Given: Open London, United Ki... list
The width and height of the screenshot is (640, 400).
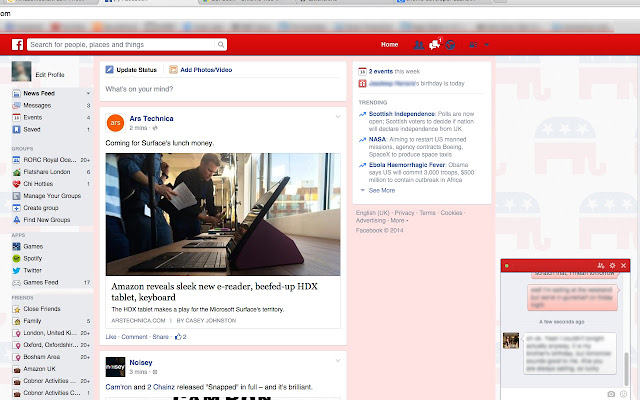Looking at the screenshot, I should (51, 333).
